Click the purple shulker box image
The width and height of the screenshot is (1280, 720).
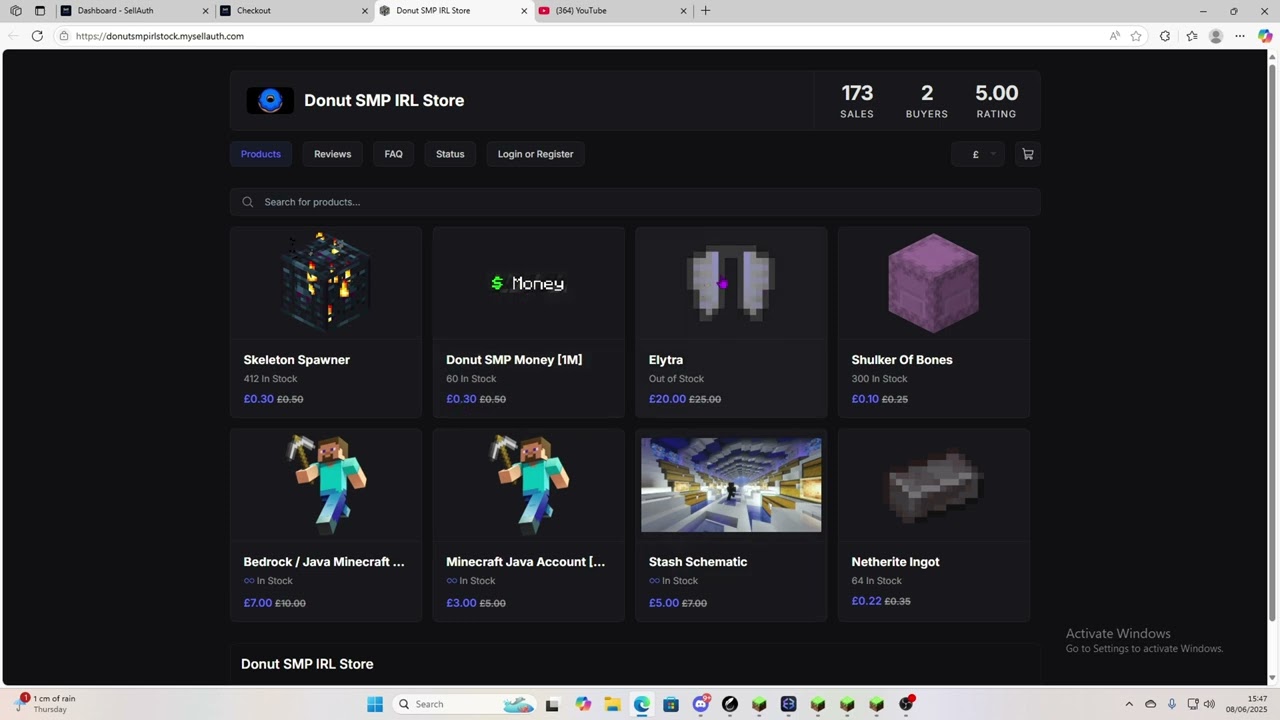[x=933, y=282]
